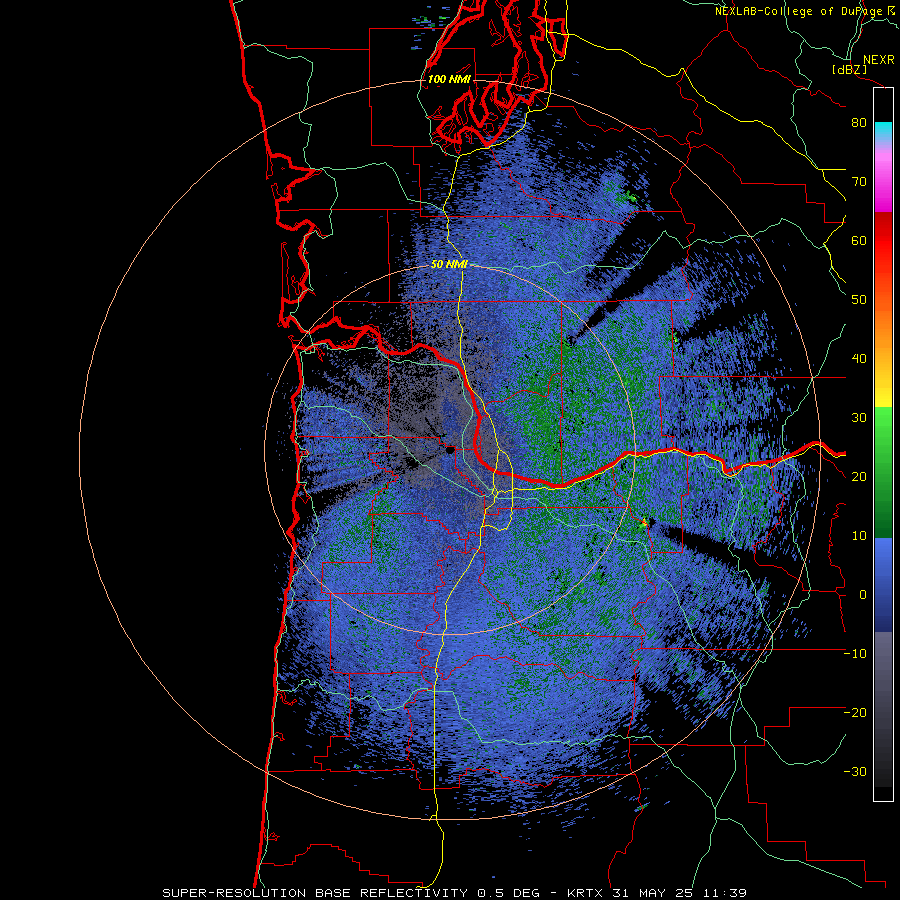The height and width of the screenshot is (900, 900).
Task: Click the red segment of the color scale
Action: pyautogui.click(x=883, y=241)
